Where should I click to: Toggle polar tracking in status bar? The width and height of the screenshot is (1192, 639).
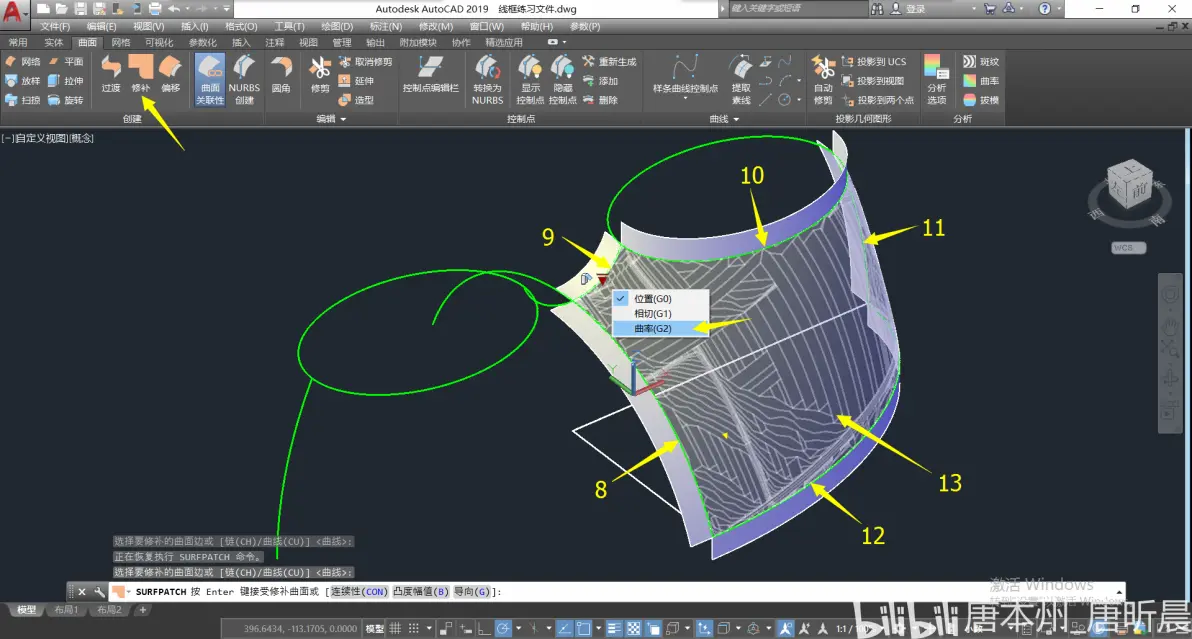tap(503, 628)
